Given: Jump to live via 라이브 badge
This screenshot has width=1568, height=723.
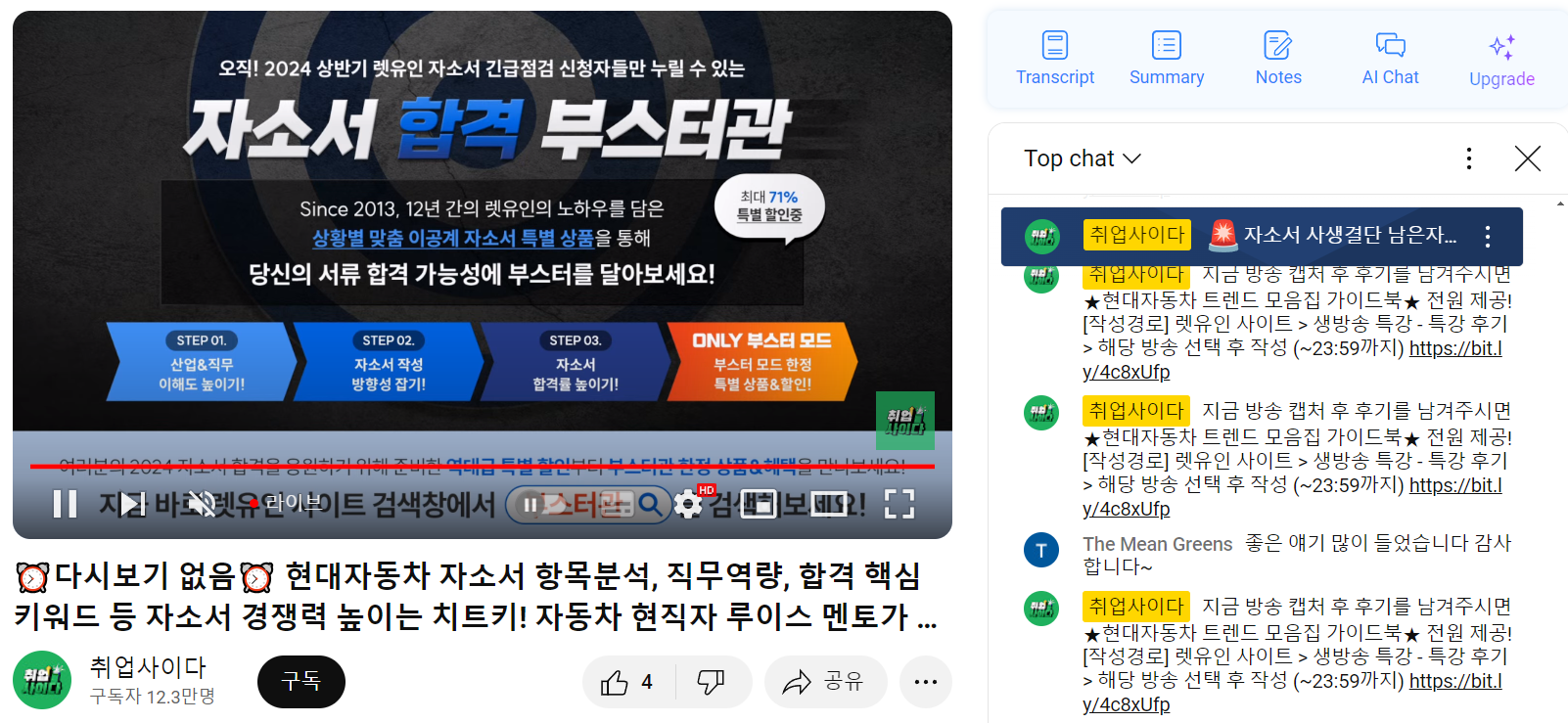Looking at the screenshot, I should [286, 503].
